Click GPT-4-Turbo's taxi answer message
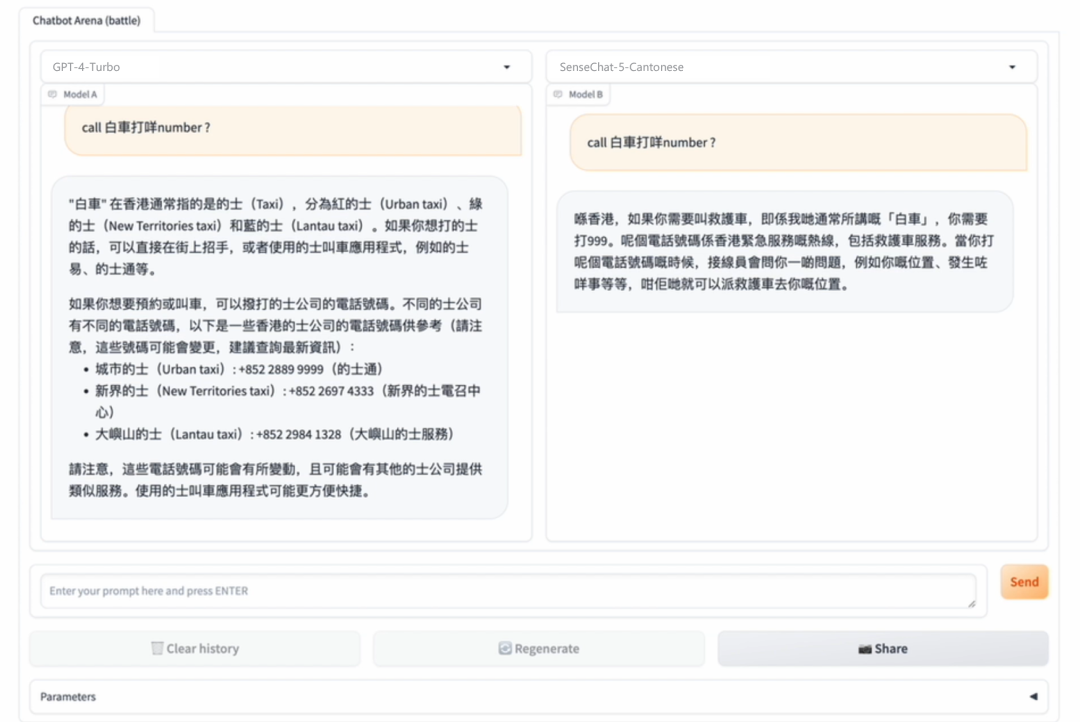 (x=279, y=346)
